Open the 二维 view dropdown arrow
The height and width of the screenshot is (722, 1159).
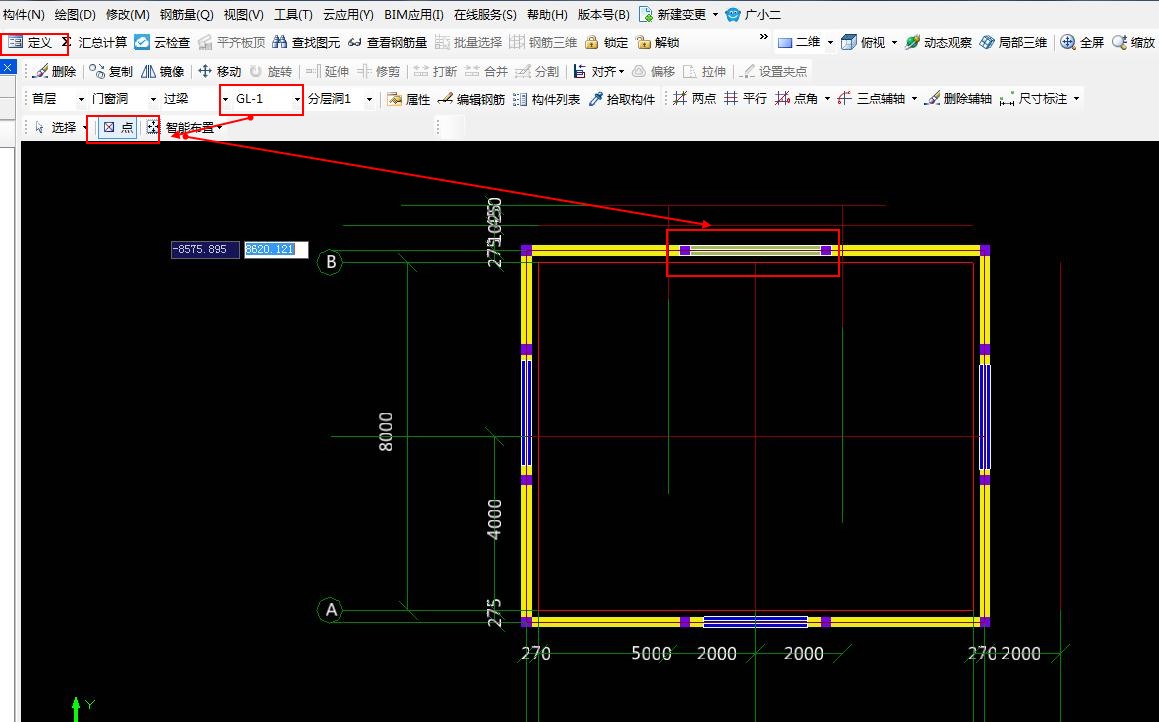[830, 43]
